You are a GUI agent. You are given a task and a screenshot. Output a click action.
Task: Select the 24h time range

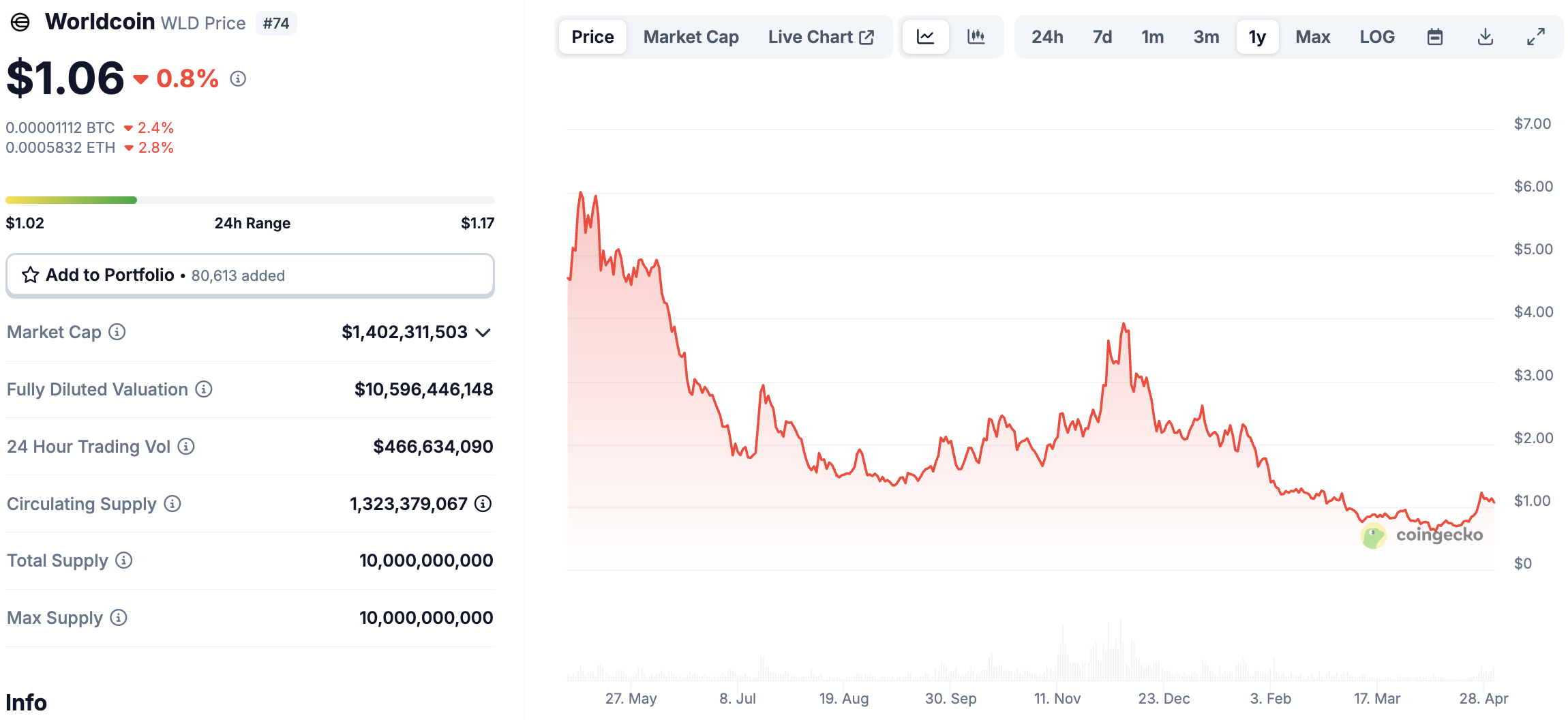(x=1046, y=37)
